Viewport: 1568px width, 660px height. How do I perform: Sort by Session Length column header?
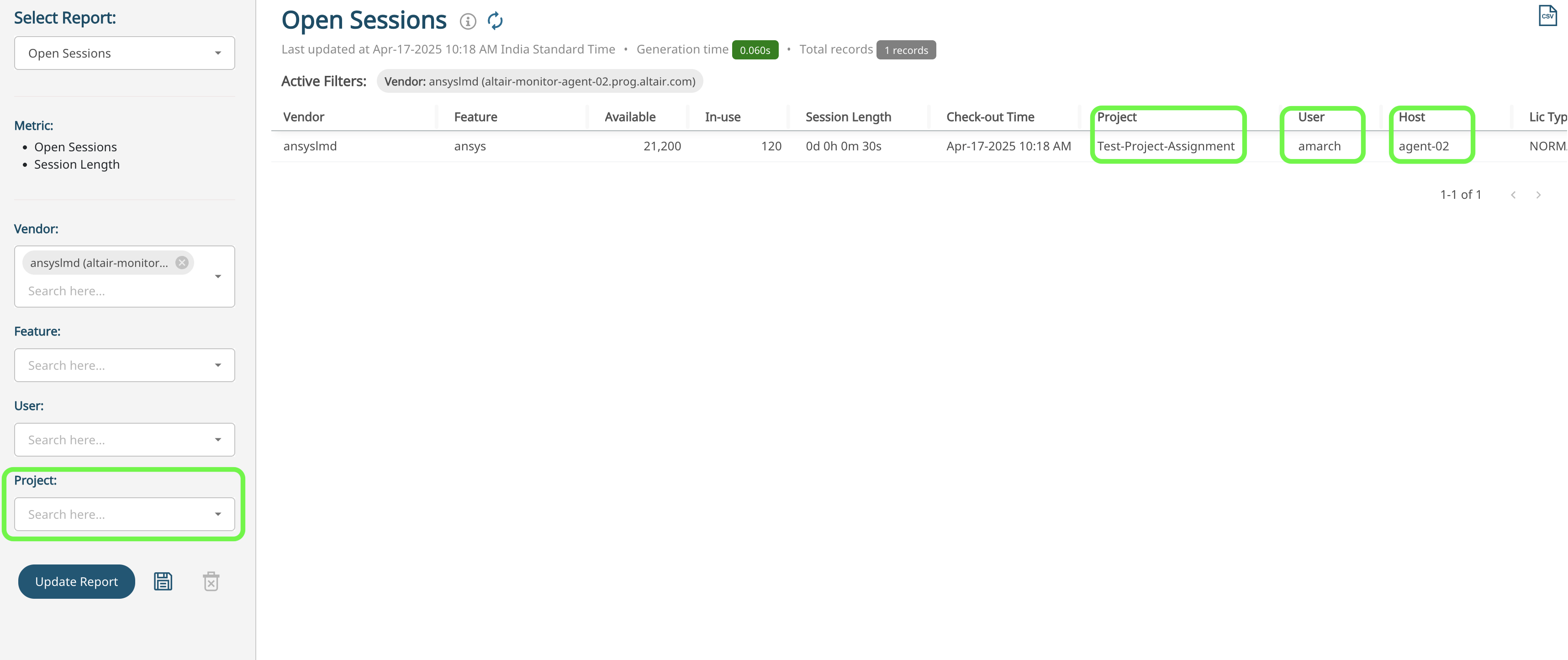tap(848, 117)
